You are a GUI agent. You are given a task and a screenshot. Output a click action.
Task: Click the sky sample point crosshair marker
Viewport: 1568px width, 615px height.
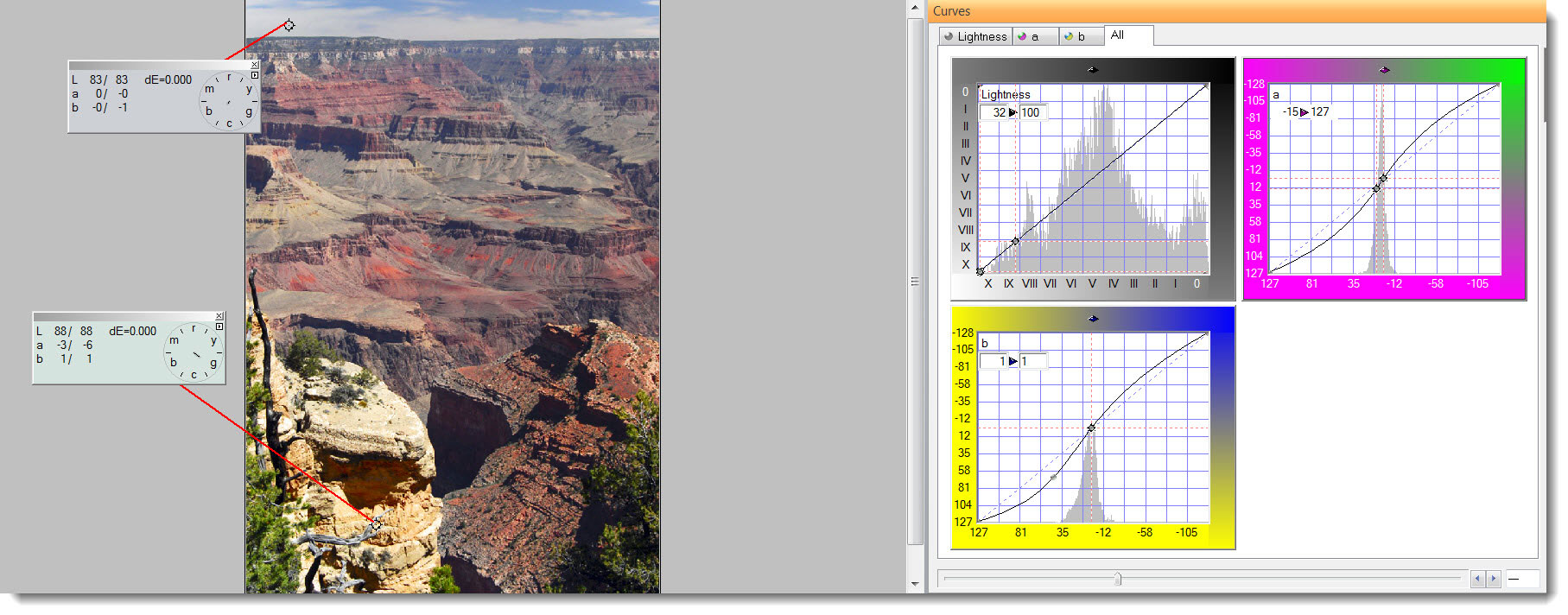coord(289,25)
